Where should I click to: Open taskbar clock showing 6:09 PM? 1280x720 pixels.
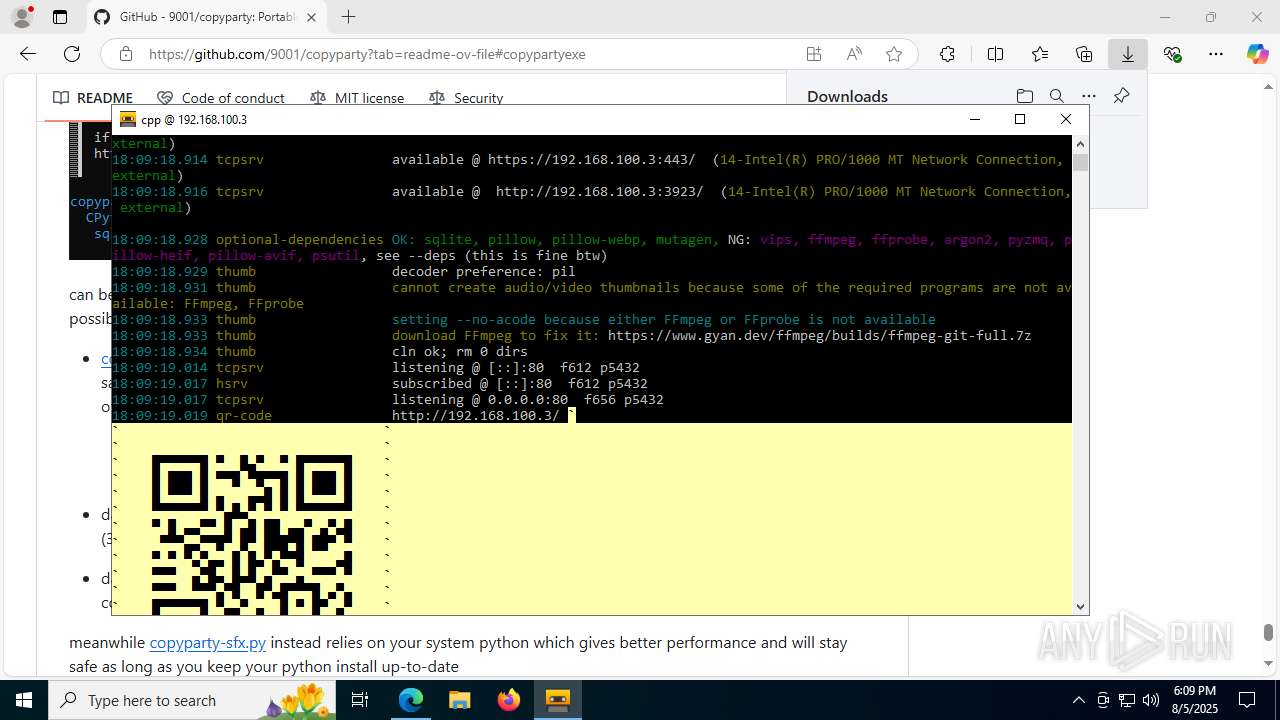click(x=1194, y=700)
